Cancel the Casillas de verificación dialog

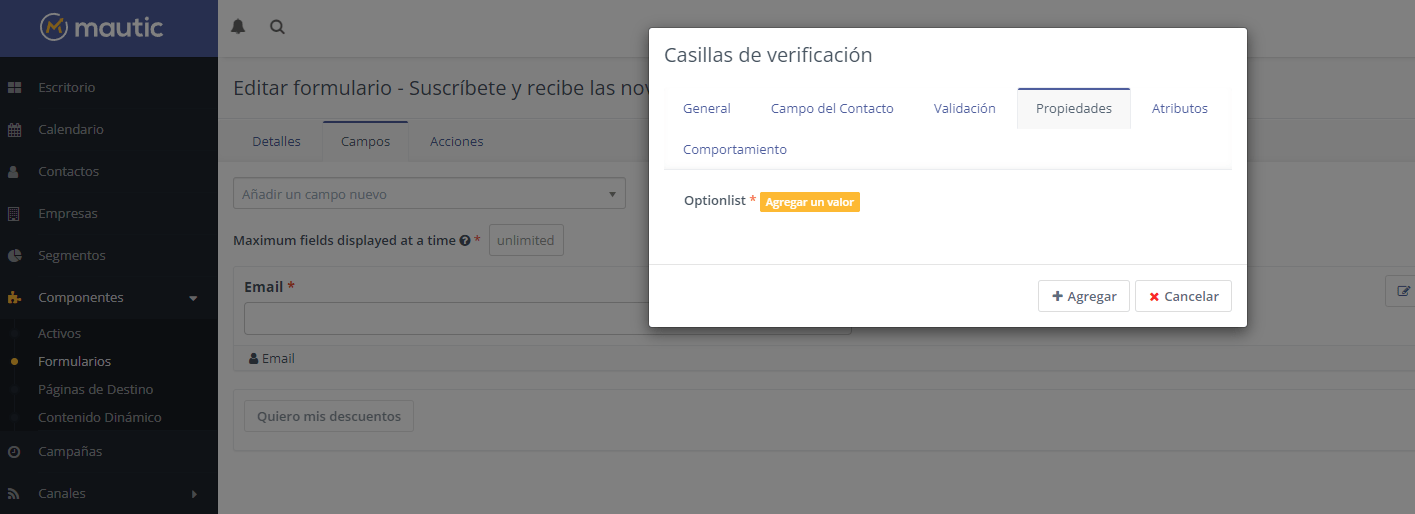1183,296
